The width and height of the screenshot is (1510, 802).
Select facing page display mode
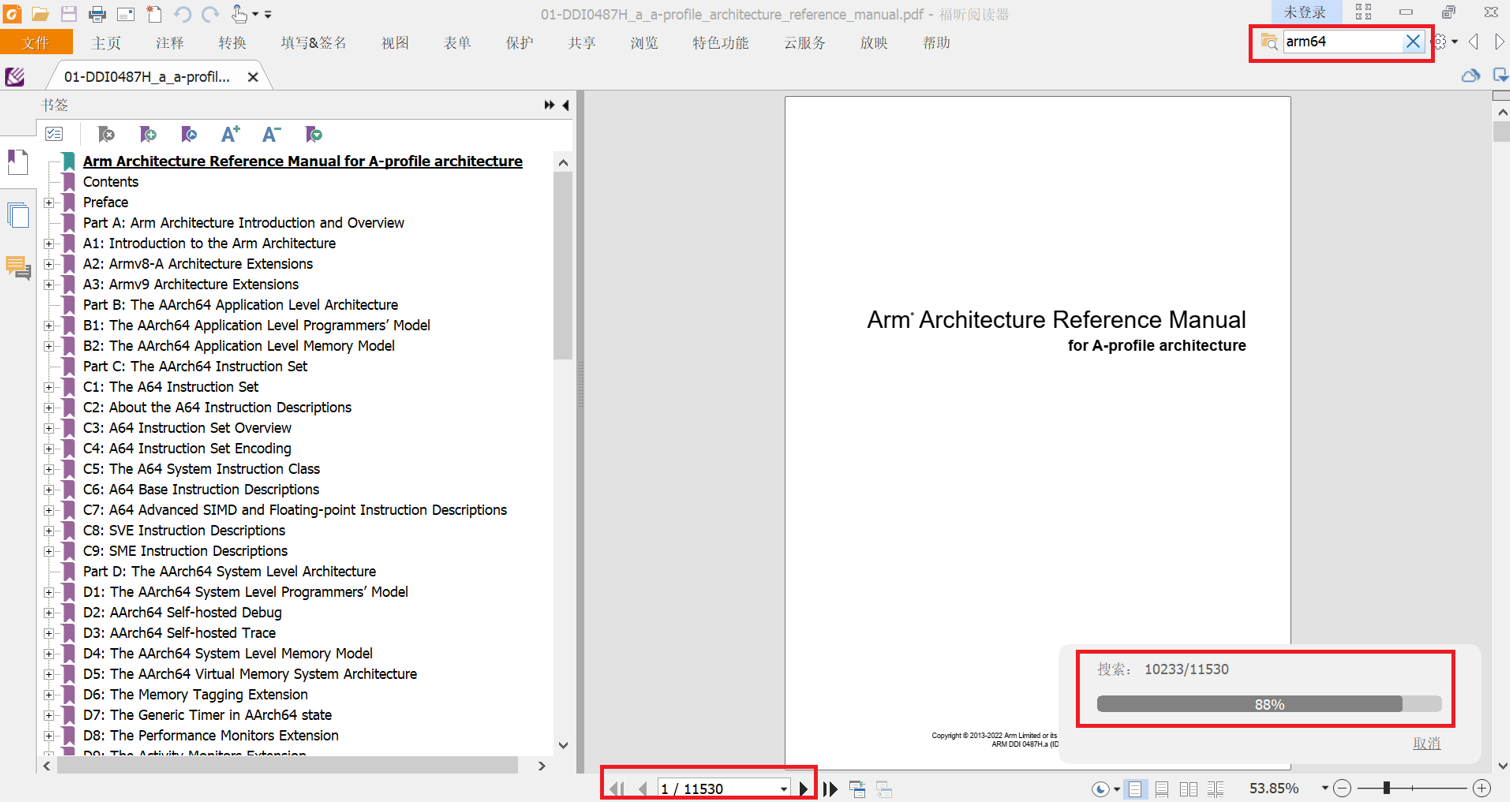1190,788
